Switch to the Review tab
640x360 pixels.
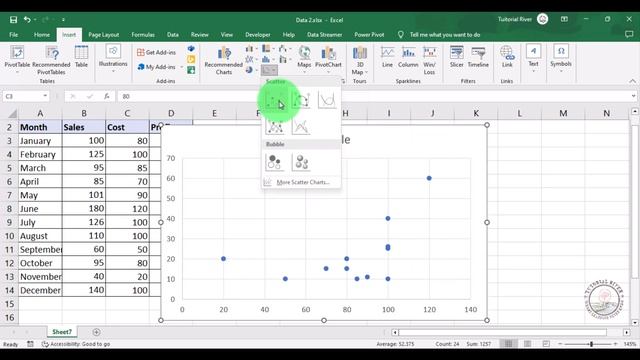200,35
